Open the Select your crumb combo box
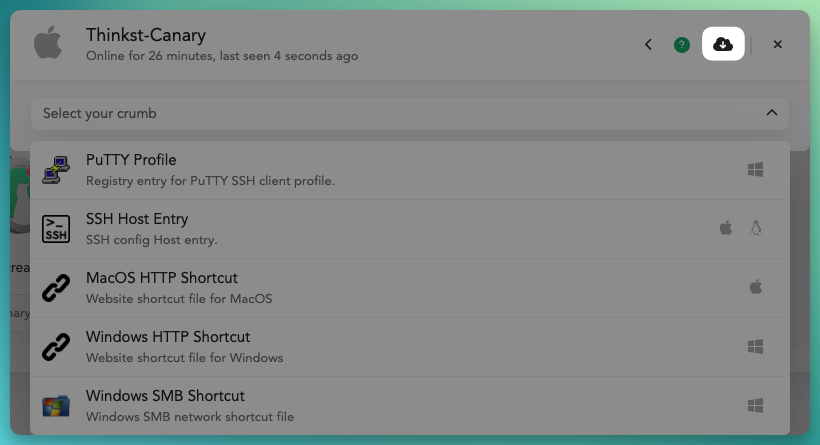Viewport: 820px width, 445px height. pos(409,113)
